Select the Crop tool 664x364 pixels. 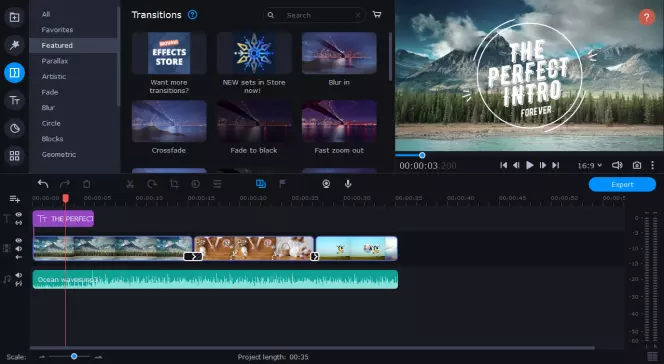[174, 184]
